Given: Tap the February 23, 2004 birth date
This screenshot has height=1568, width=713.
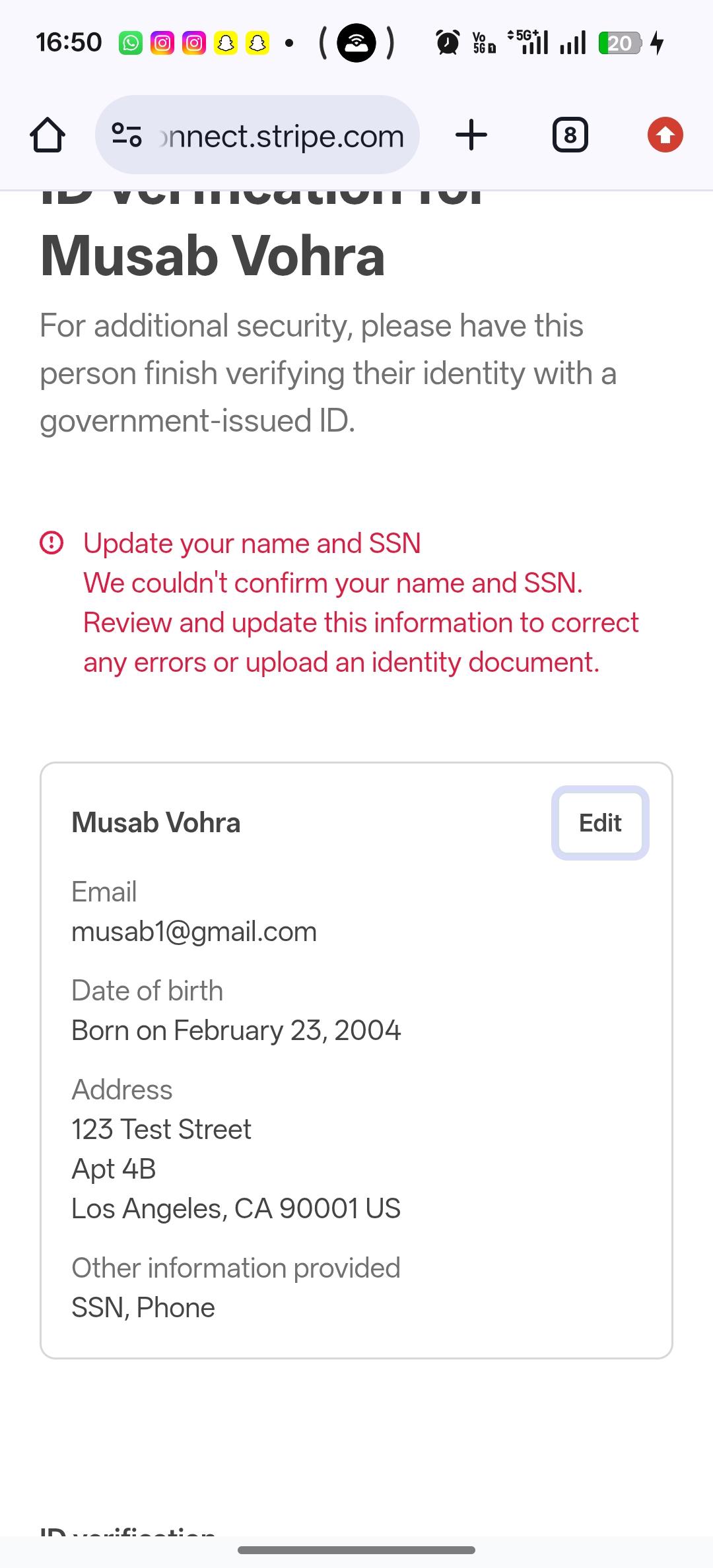Looking at the screenshot, I should tap(236, 1031).
